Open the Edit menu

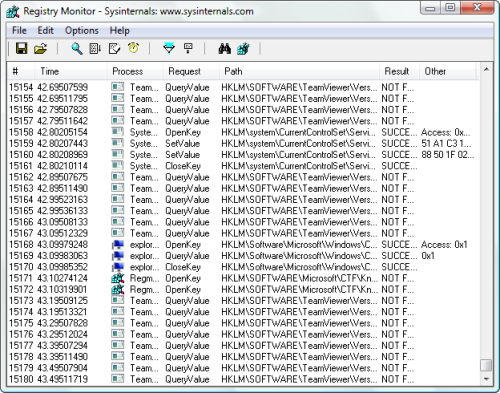click(x=45, y=31)
